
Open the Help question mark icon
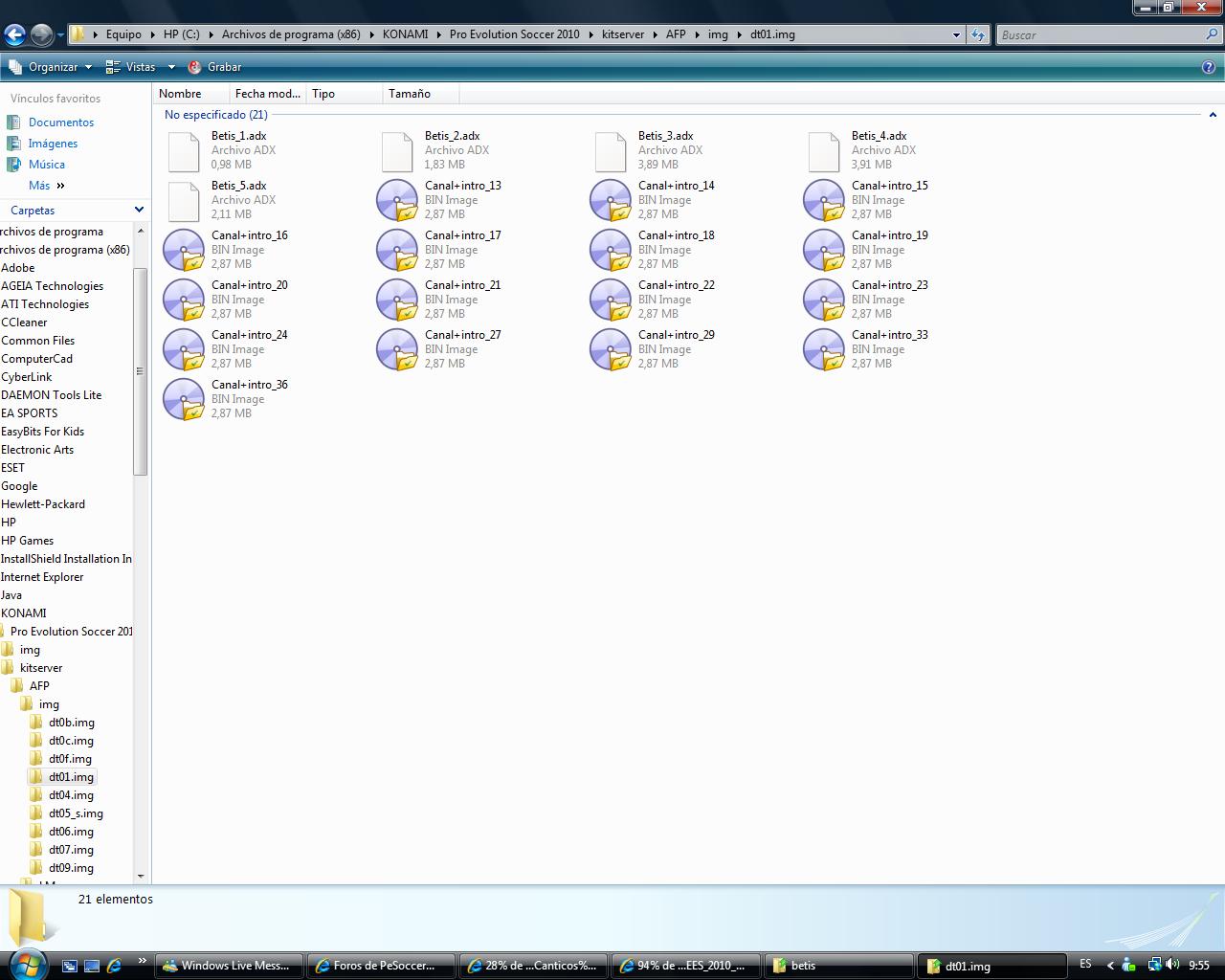(x=1209, y=67)
